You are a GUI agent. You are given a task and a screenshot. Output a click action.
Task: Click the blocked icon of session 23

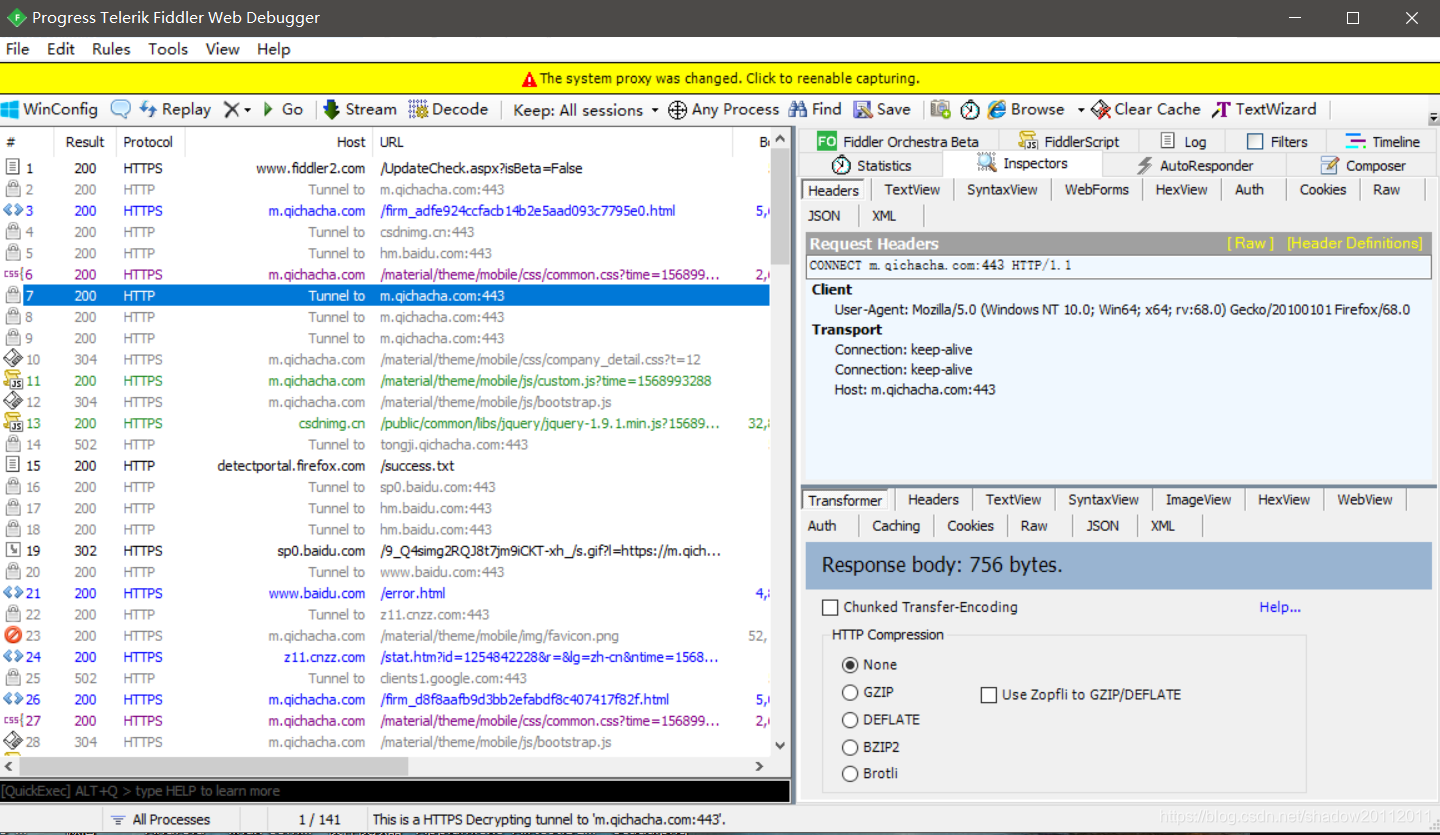coord(13,635)
